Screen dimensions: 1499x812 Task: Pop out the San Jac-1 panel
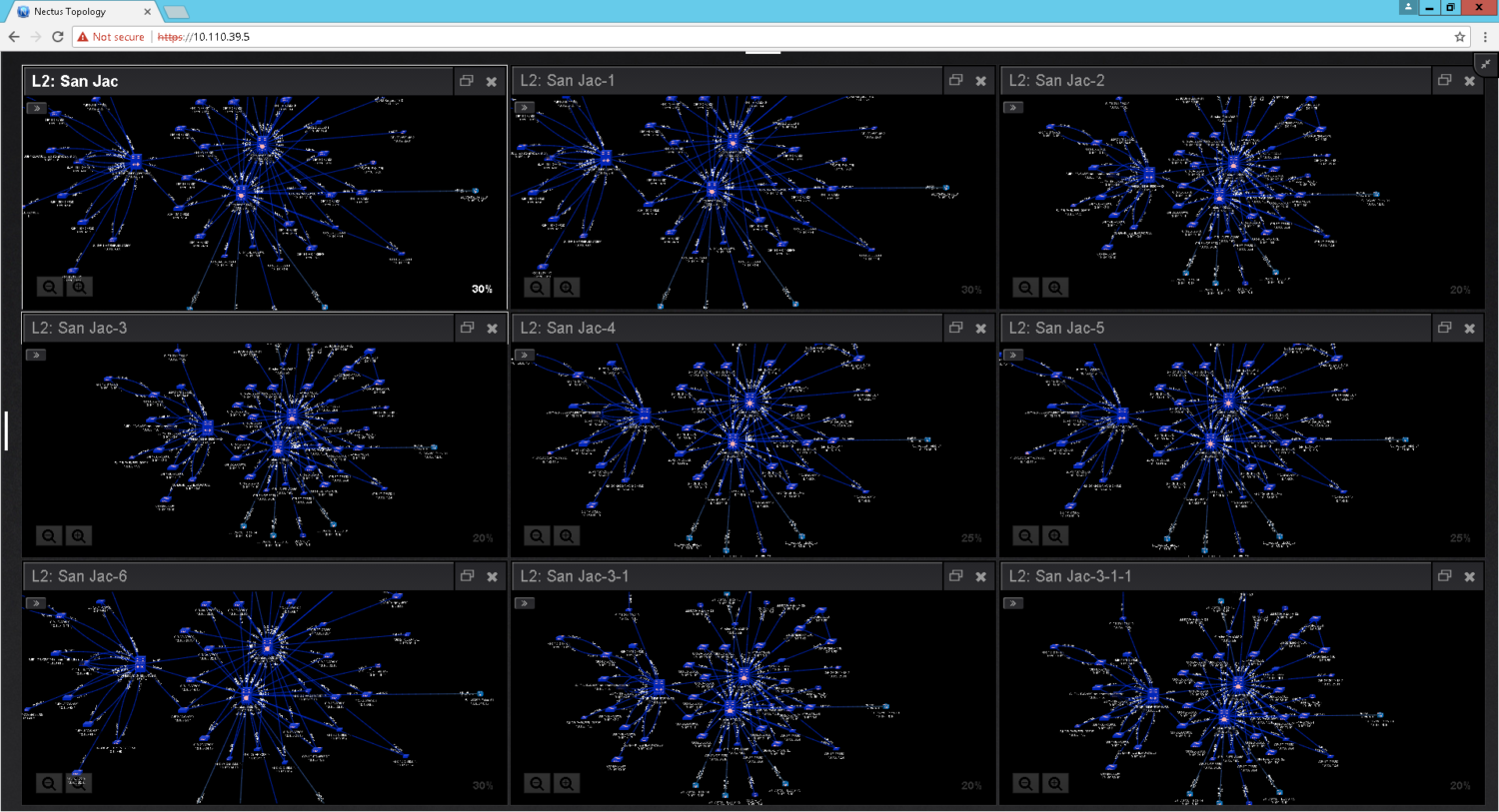pyautogui.click(x=955, y=81)
